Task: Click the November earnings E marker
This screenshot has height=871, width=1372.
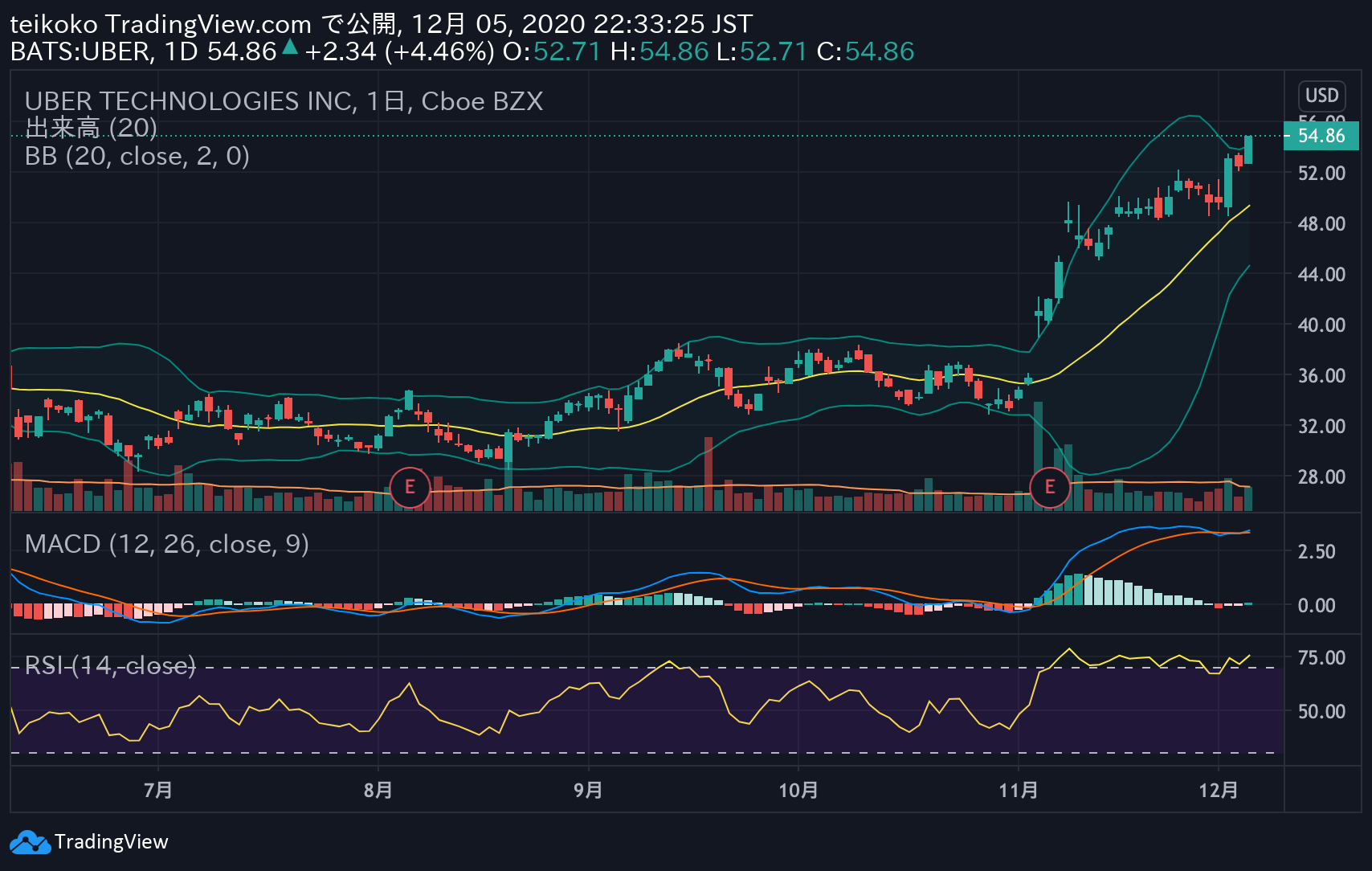Action: point(1049,487)
